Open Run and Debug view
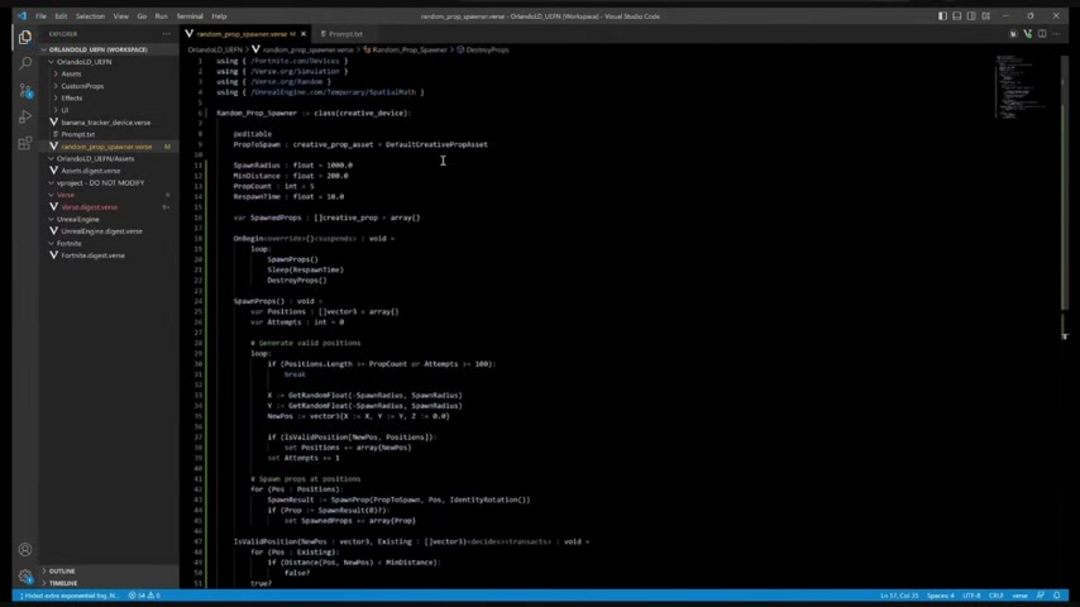The width and height of the screenshot is (1080, 607). (25, 117)
